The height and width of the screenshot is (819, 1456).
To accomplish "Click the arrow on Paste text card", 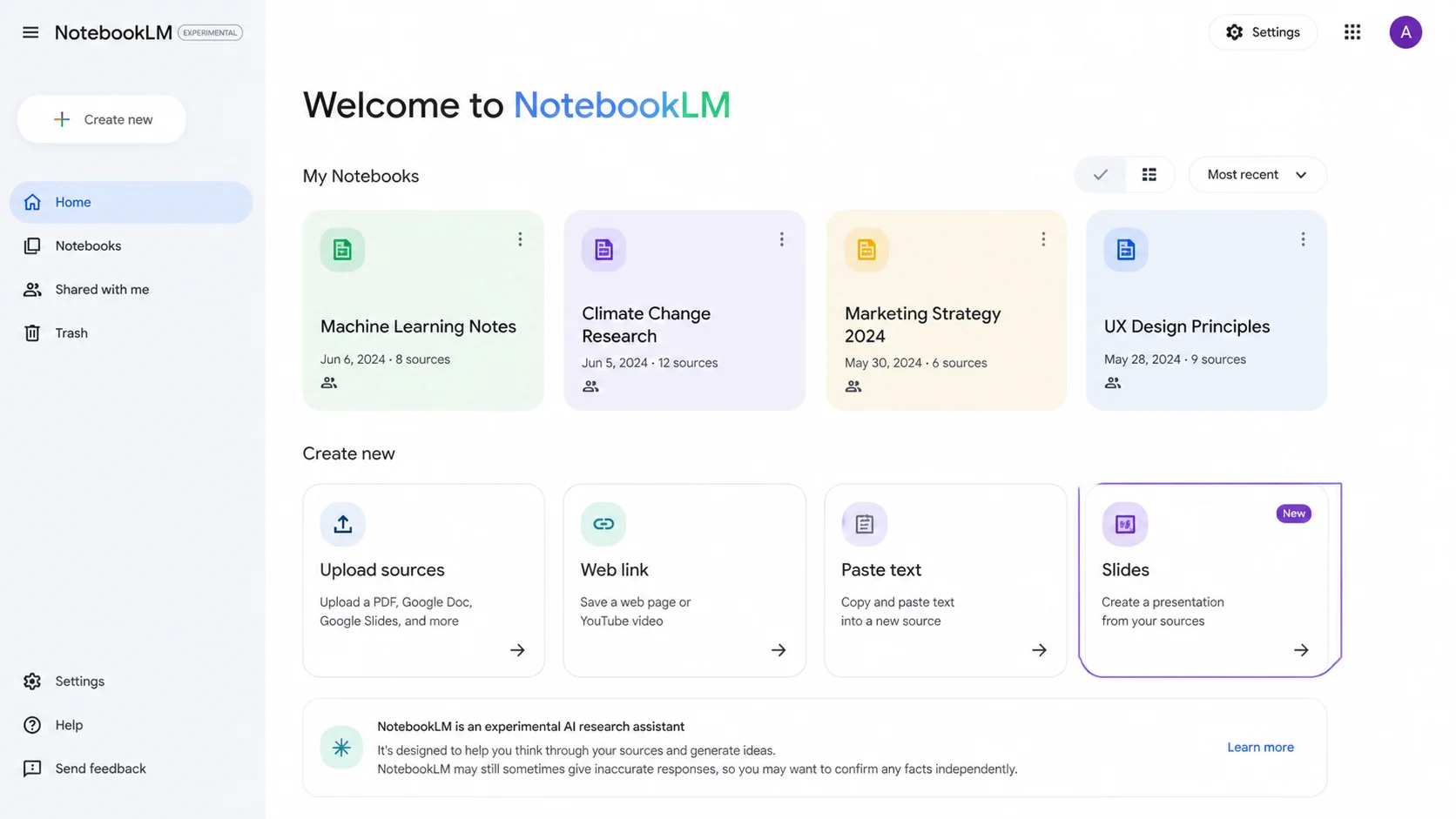I will click(x=1039, y=650).
